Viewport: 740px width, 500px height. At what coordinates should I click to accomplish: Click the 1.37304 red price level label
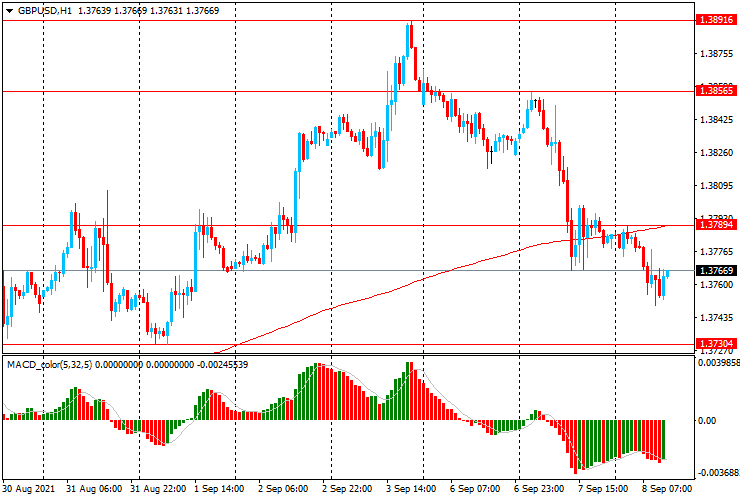716,343
